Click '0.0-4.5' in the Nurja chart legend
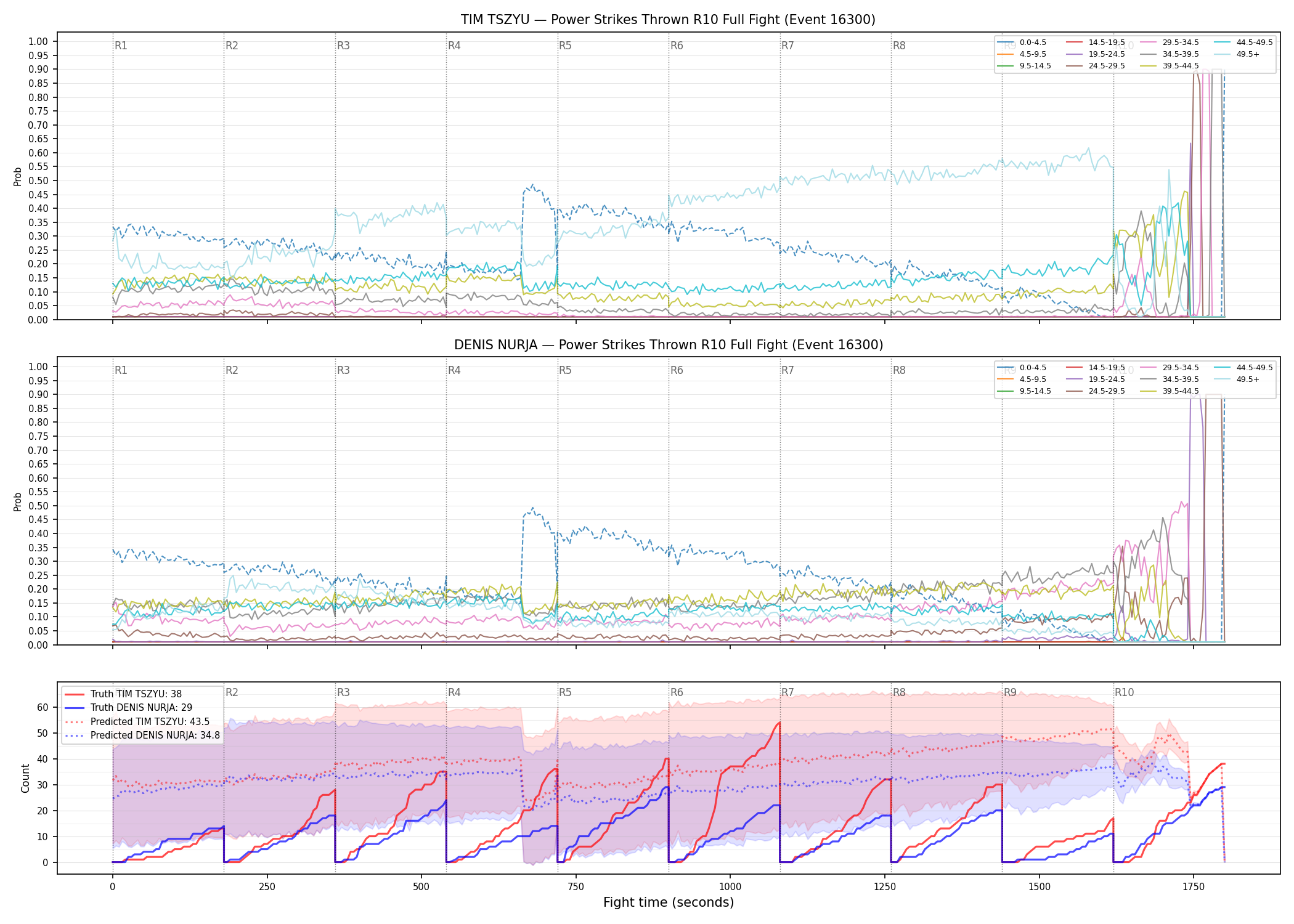Viewport: 1294px width, 924px height. (x=1033, y=368)
